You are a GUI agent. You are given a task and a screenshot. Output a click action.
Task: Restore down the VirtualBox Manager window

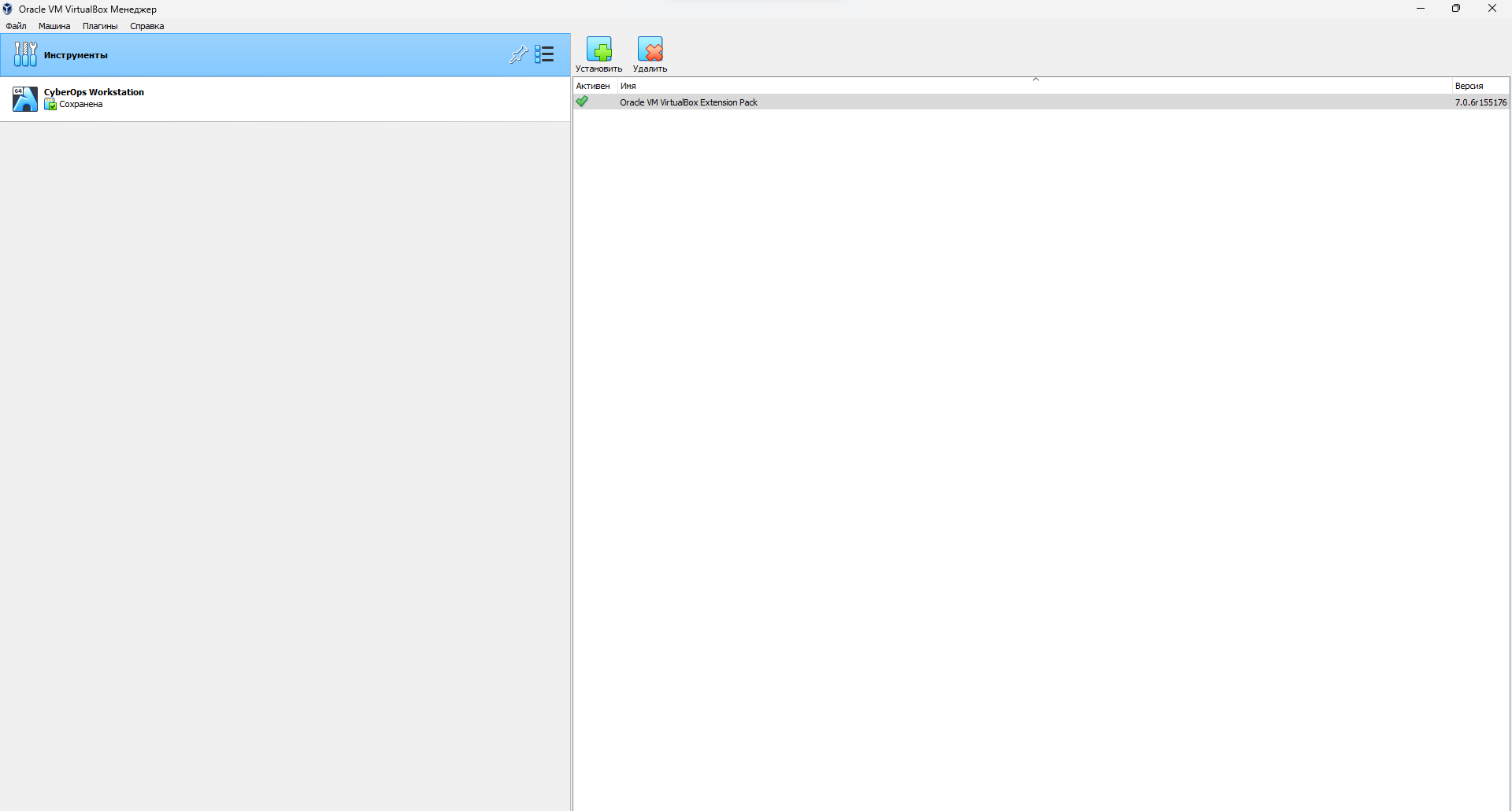pos(1456,9)
